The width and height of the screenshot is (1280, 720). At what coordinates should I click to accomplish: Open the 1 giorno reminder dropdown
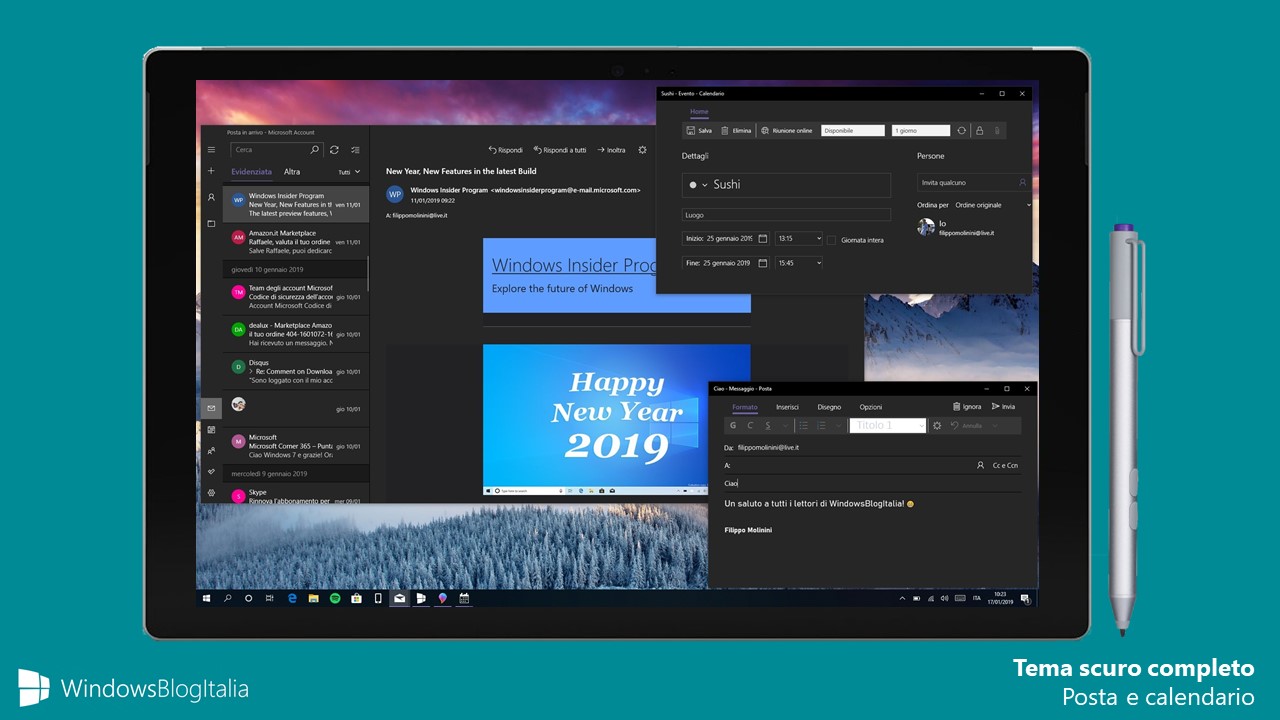[x=921, y=130]
